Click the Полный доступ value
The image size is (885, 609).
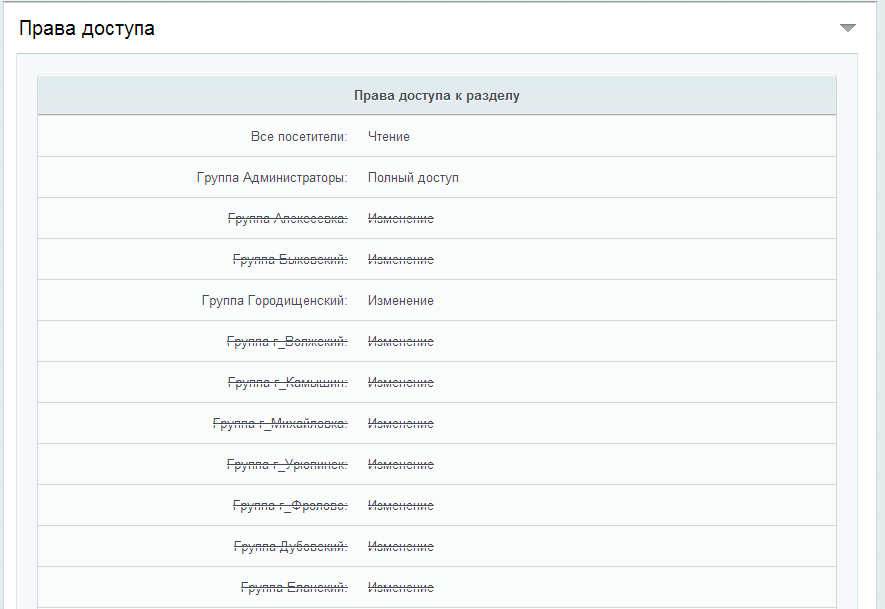pyautogui.click(x=413, y=178)
